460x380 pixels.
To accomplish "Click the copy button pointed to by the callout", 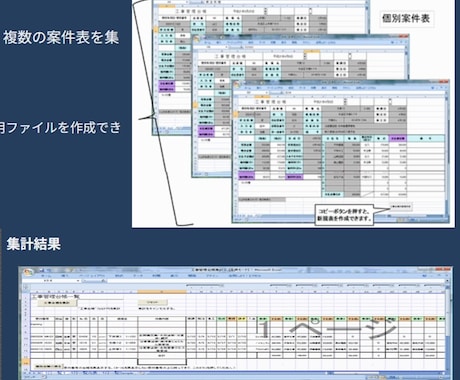I will pyautogui.click(x=401, y=207).
